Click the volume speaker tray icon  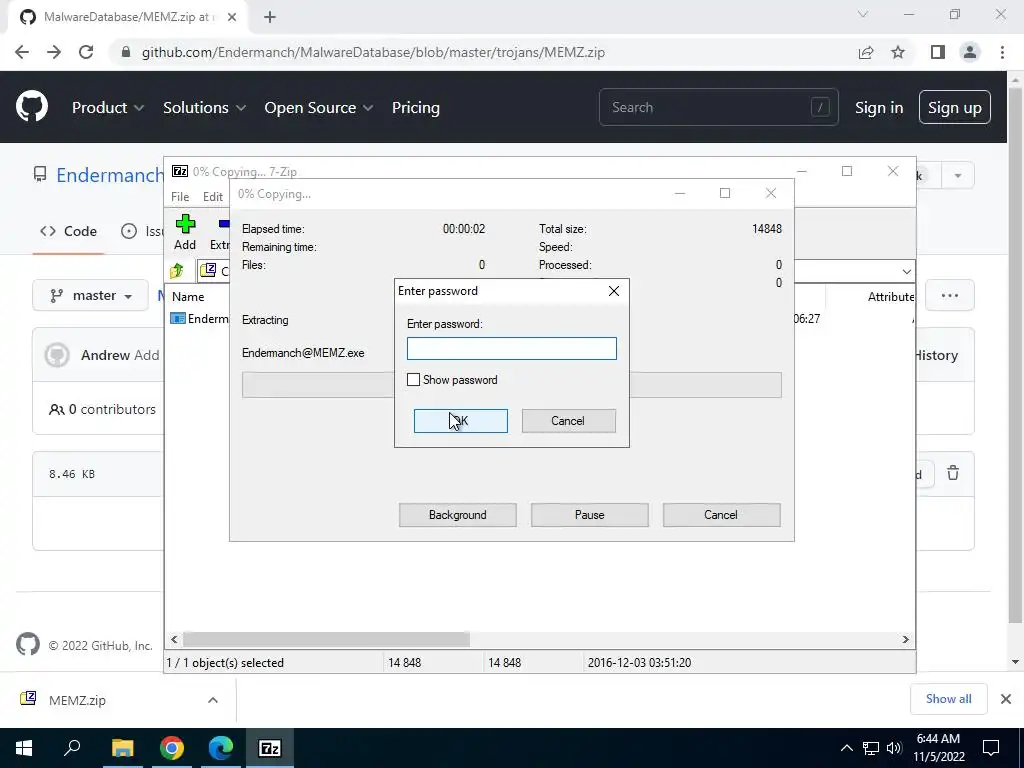[x=894, y=748]
